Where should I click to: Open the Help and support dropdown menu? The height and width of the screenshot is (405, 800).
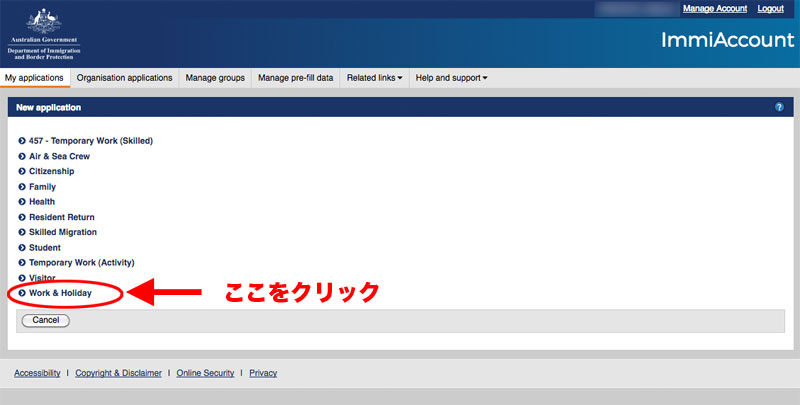tap(452, 78)
